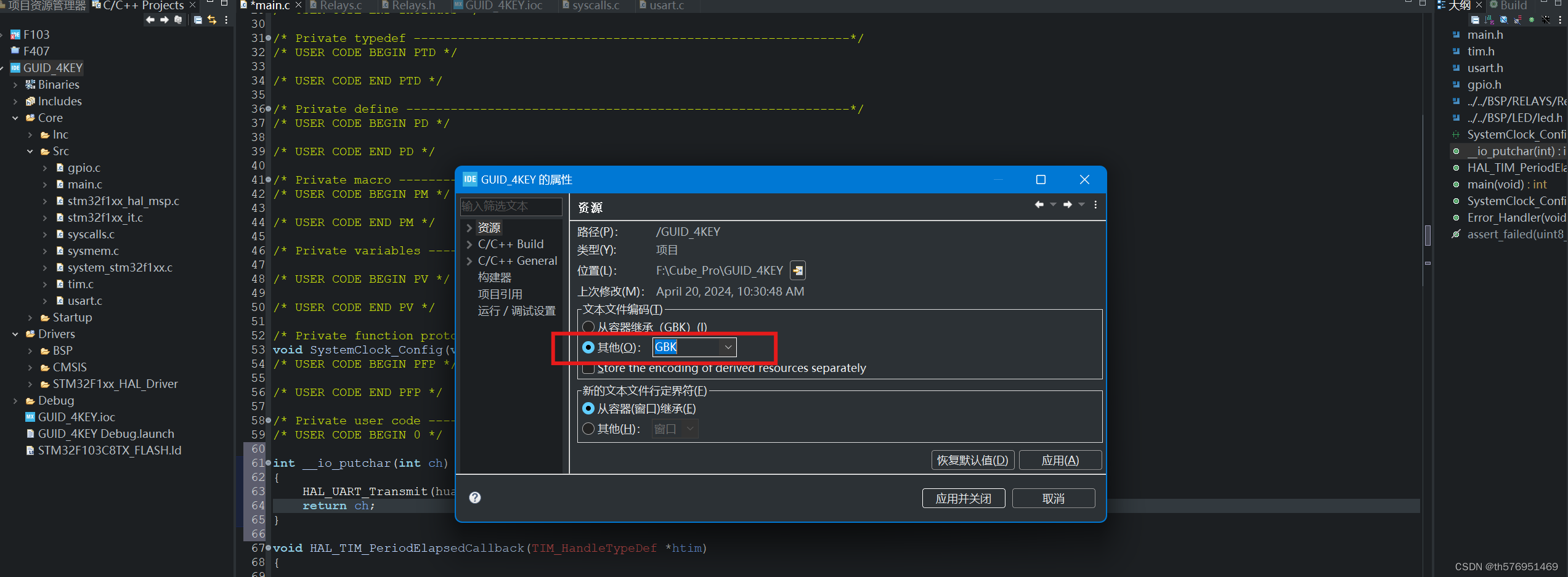Open the folder location of GUID_4KEY project
The image size is (1568, 577).
tap(798, 270)
